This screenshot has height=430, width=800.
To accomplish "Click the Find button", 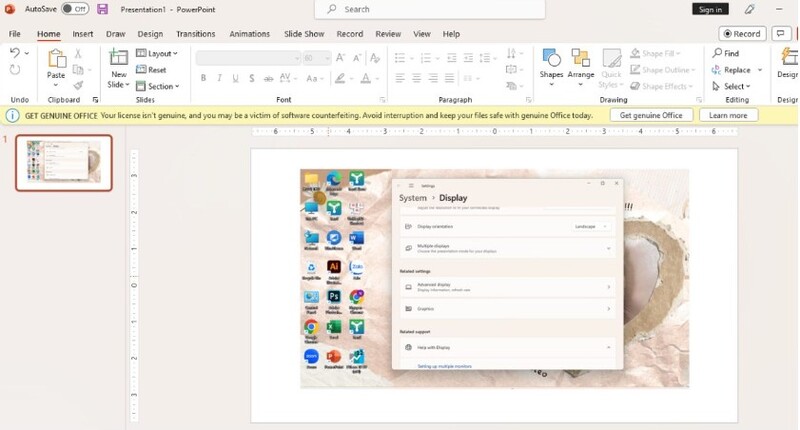I will pyautogui.click(x=726, y=53).
